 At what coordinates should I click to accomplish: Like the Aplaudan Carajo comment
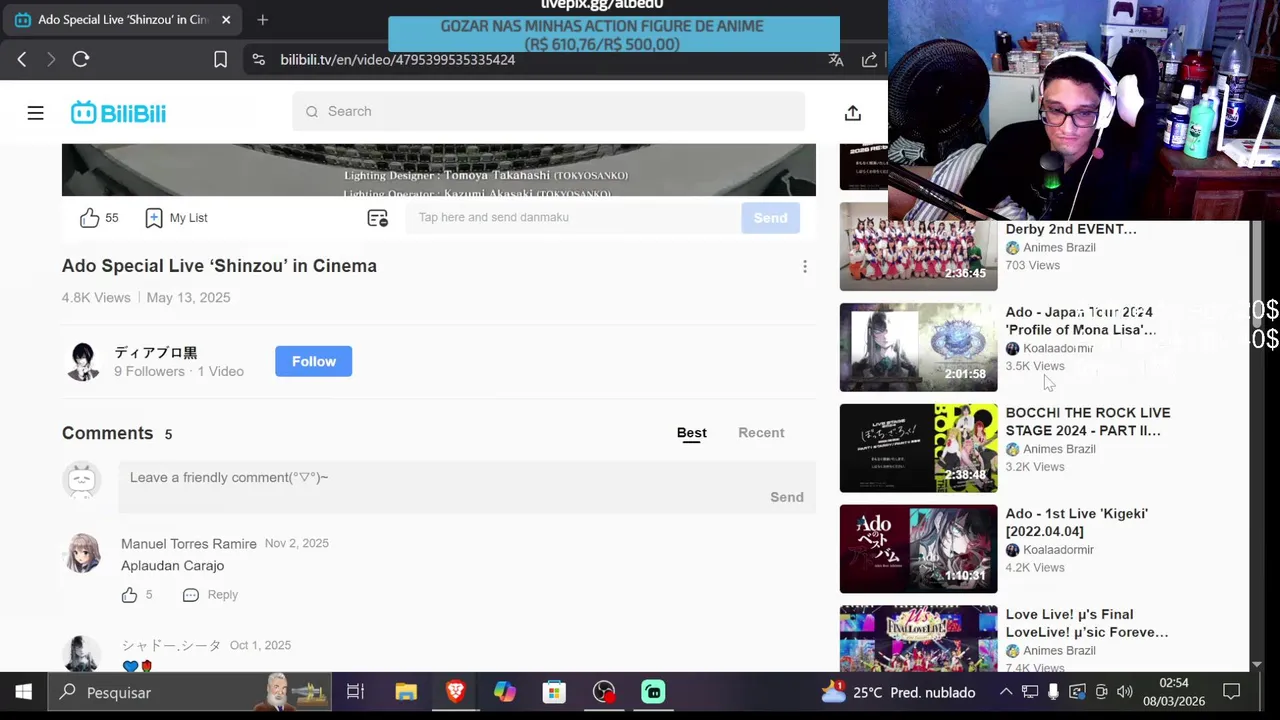[x=130, y=595]
